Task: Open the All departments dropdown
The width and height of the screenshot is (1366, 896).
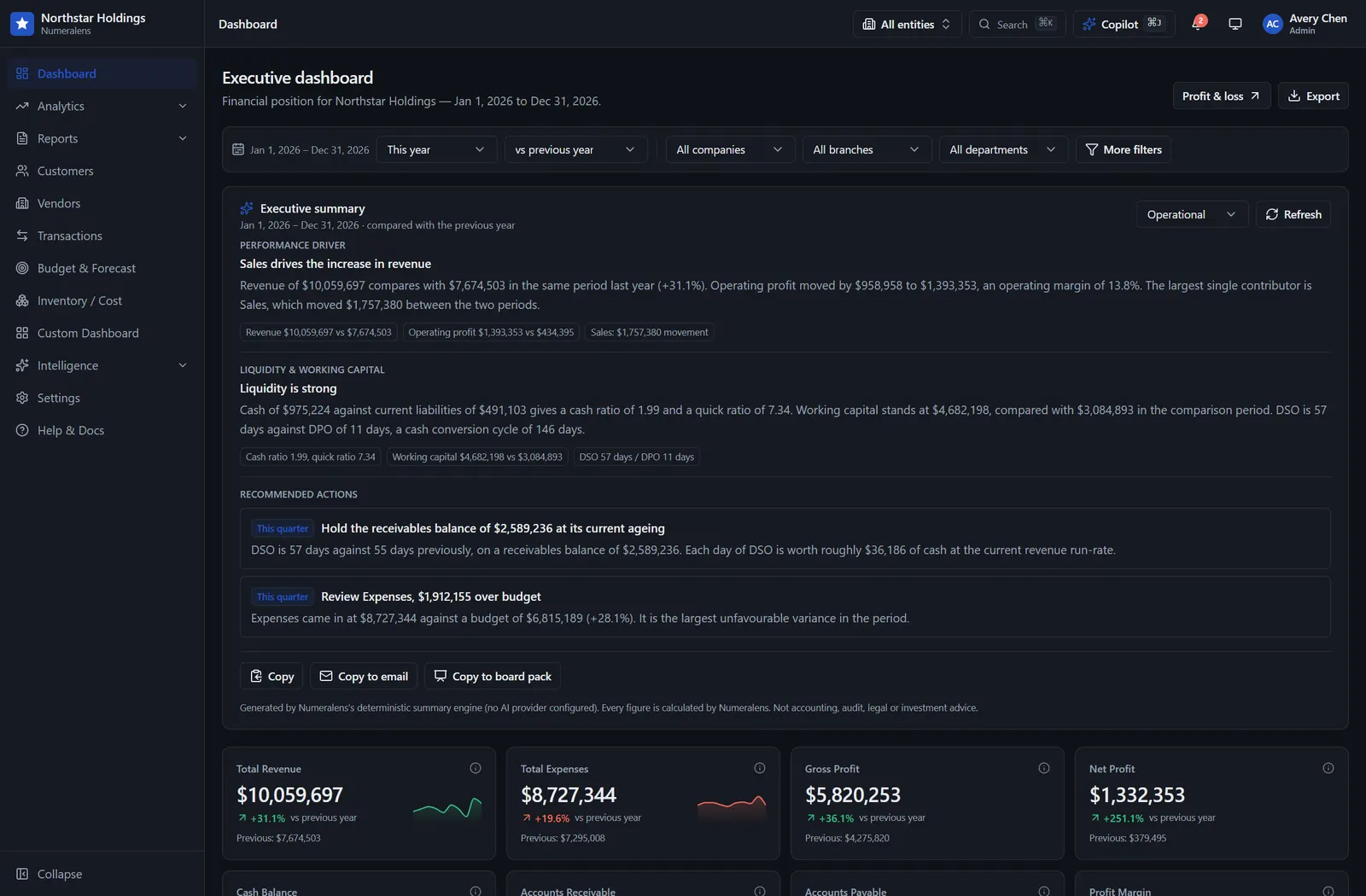Action: (x=1003, y=149)
